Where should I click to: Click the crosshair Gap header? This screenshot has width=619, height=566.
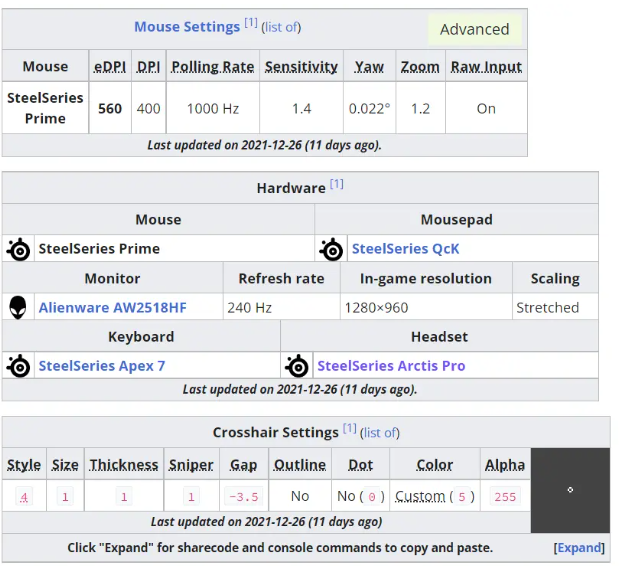tap(244, 465)
